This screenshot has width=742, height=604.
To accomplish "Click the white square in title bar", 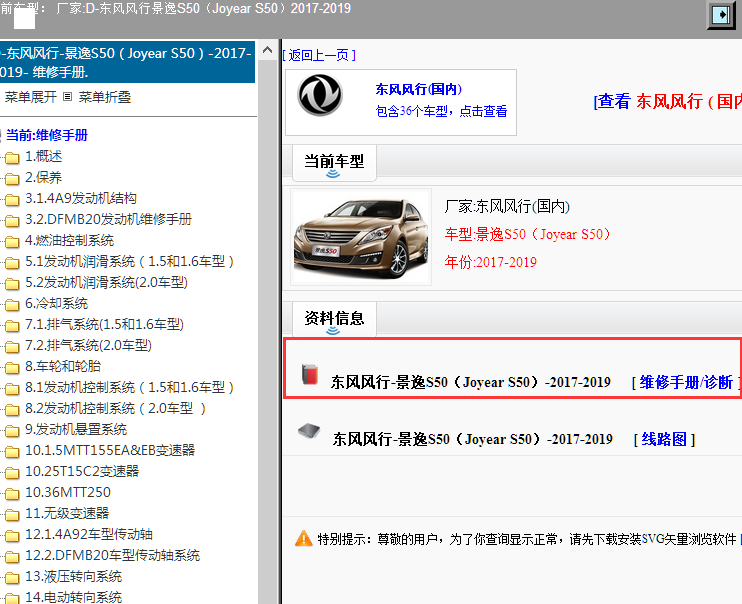I will [x=24, y=19].
